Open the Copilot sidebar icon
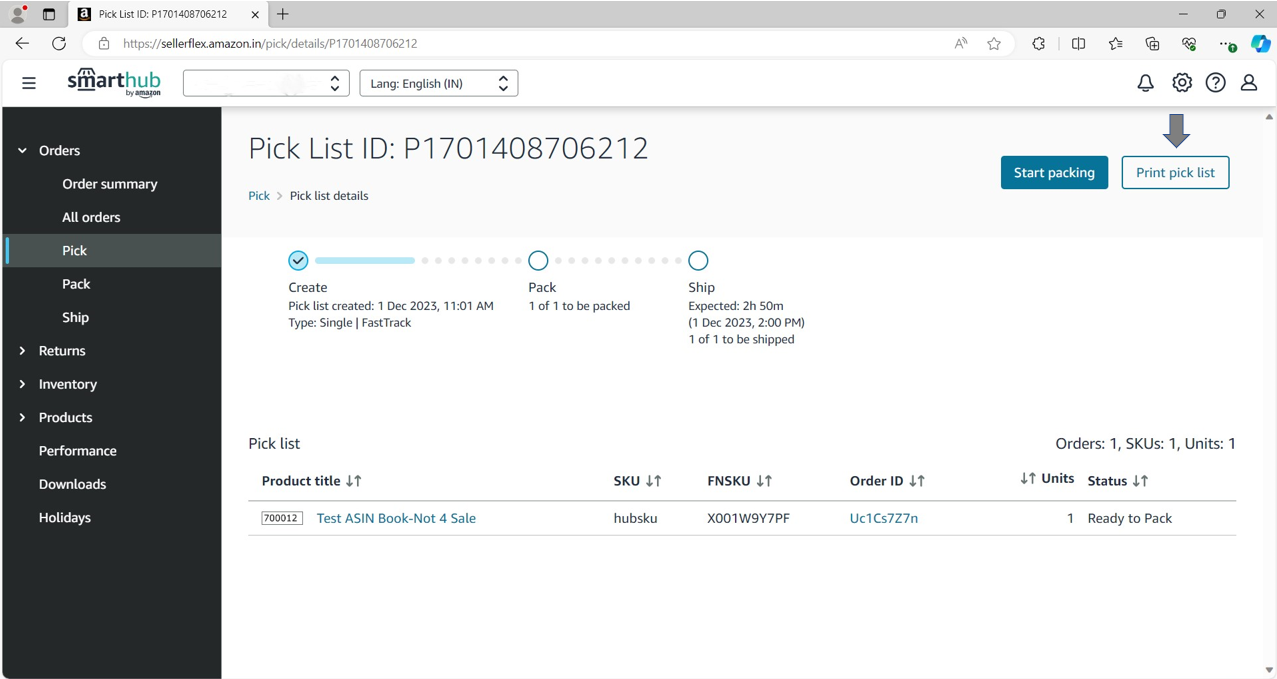Viewport: 1277px width, 679px height. (1261, 43)
